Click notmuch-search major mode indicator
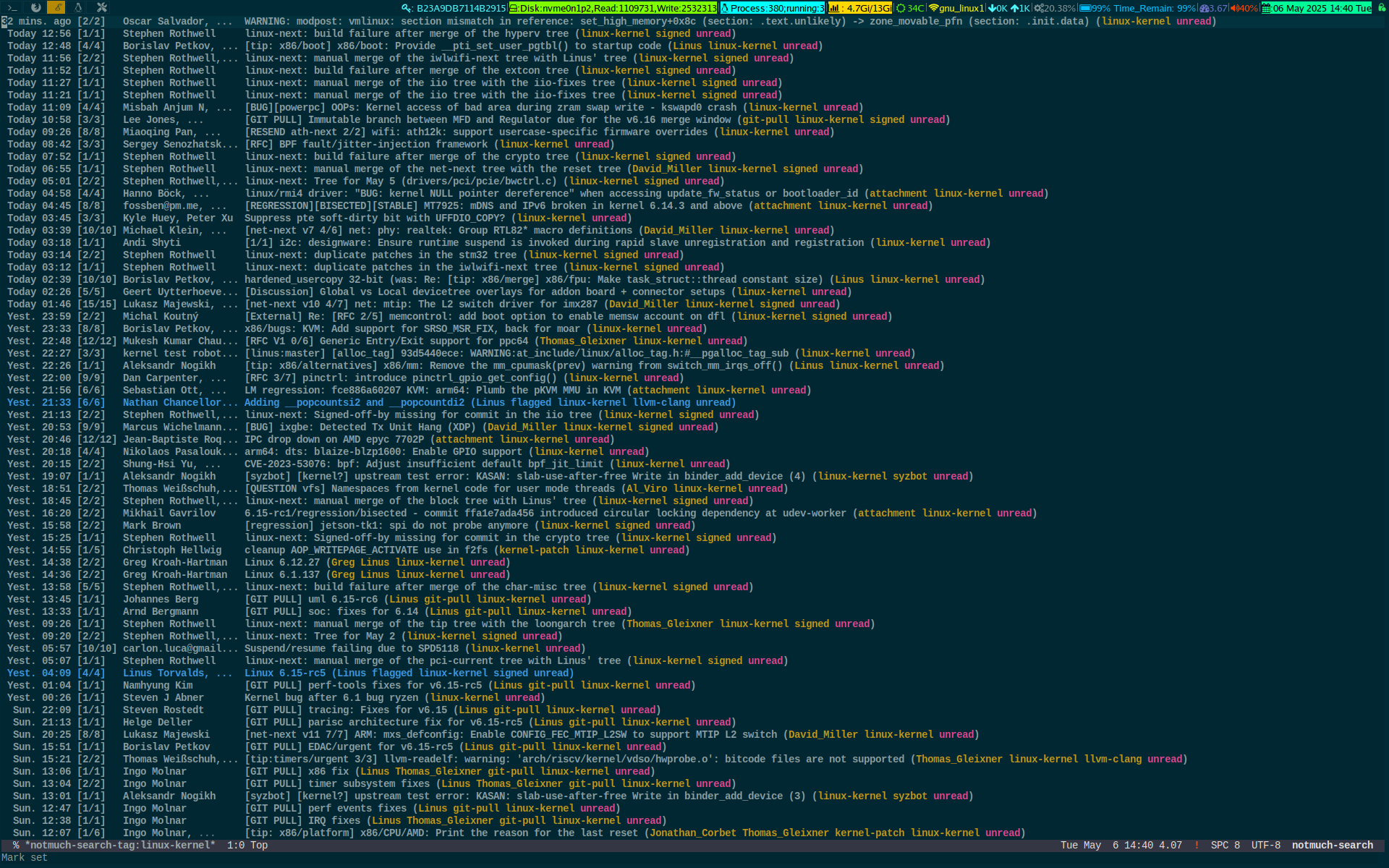The width and height of the screenshot is (1389, 868). (x=1333, y=845)
